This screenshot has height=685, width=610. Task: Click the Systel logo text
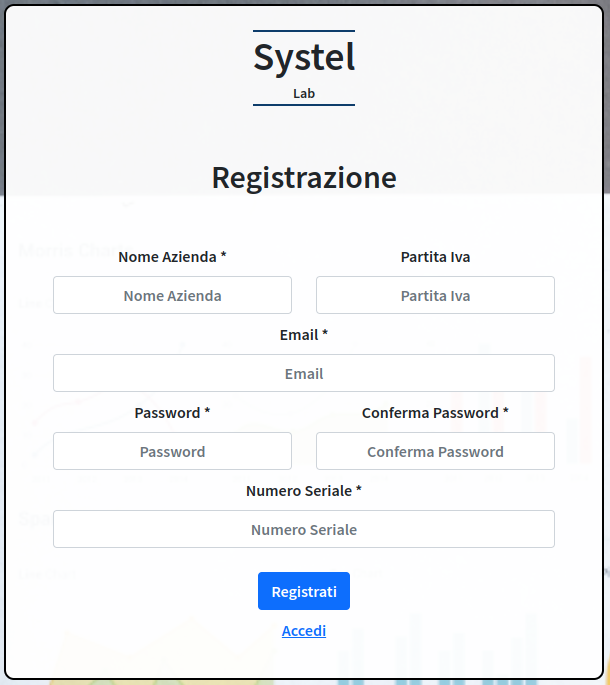pyautogui.click(x=304, y=58)
